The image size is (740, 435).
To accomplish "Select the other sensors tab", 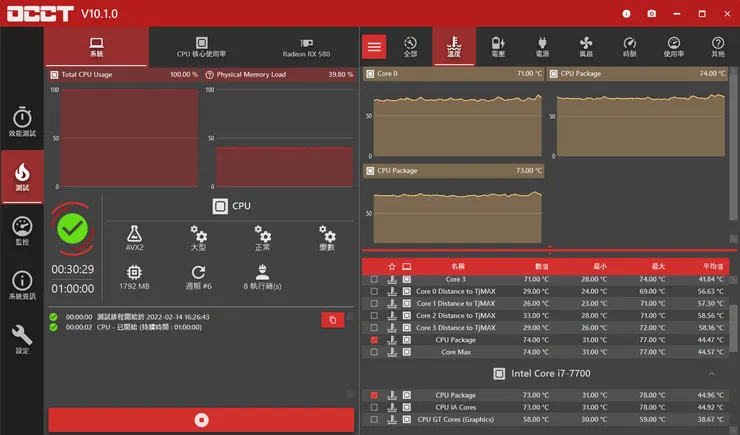I will coord(718,47).
